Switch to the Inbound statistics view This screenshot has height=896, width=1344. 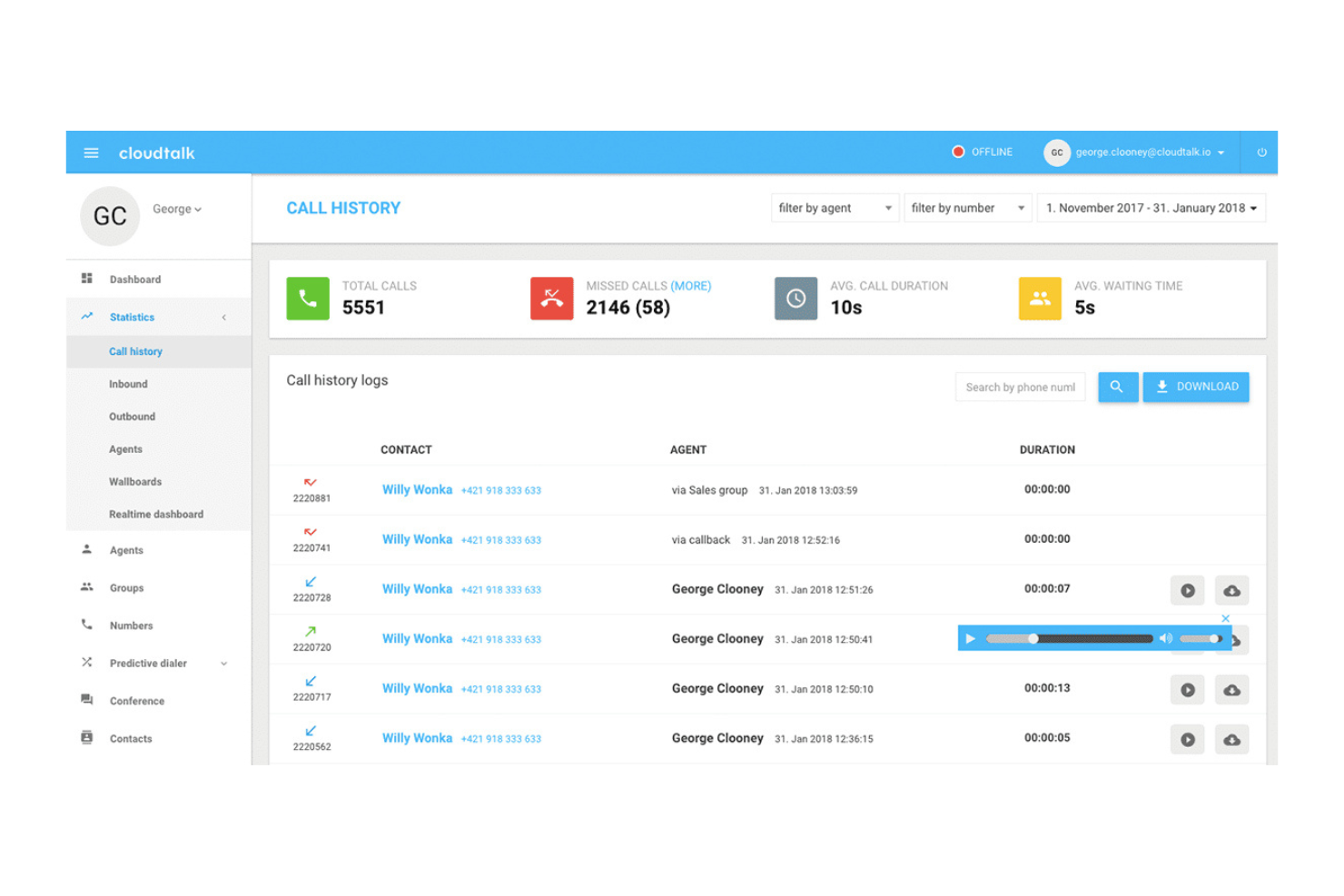[128, 383]
